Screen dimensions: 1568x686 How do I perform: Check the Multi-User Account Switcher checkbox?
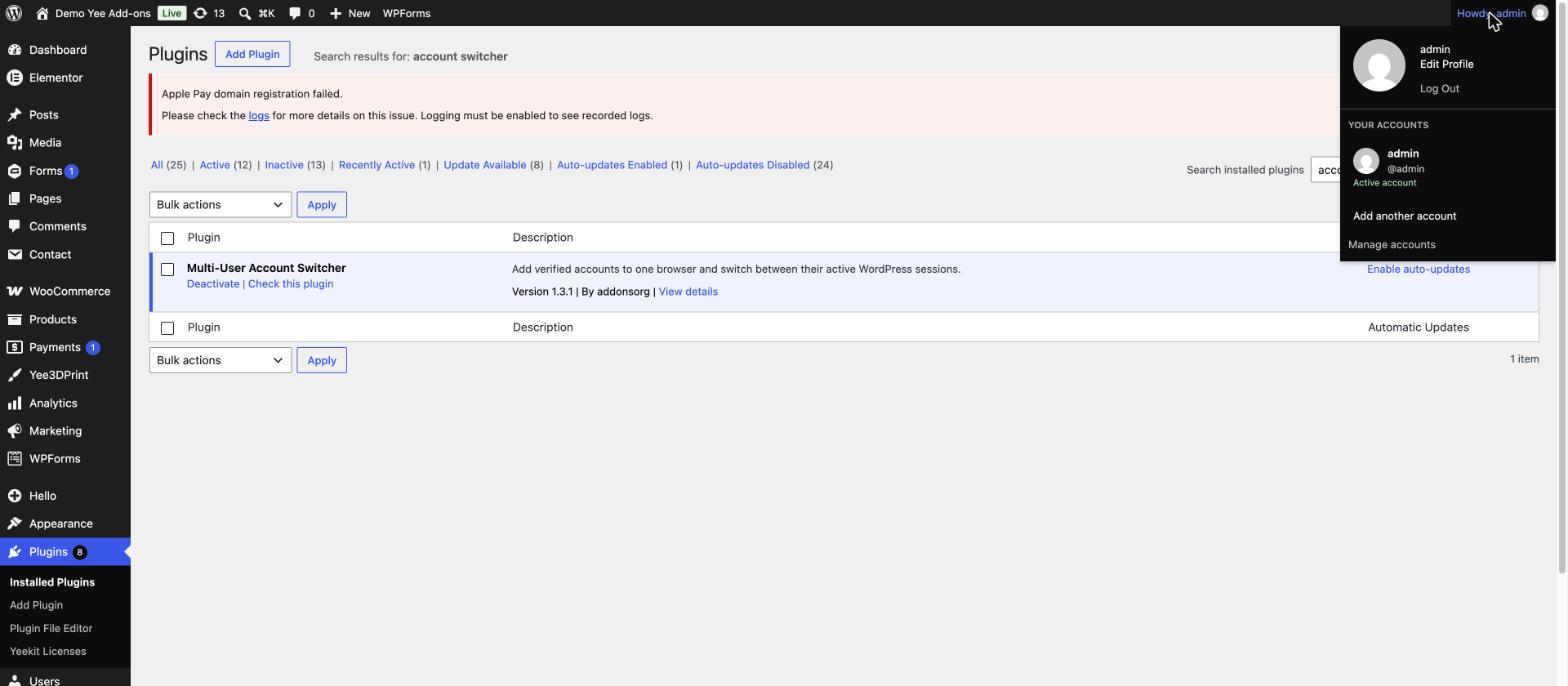point(167,269)
